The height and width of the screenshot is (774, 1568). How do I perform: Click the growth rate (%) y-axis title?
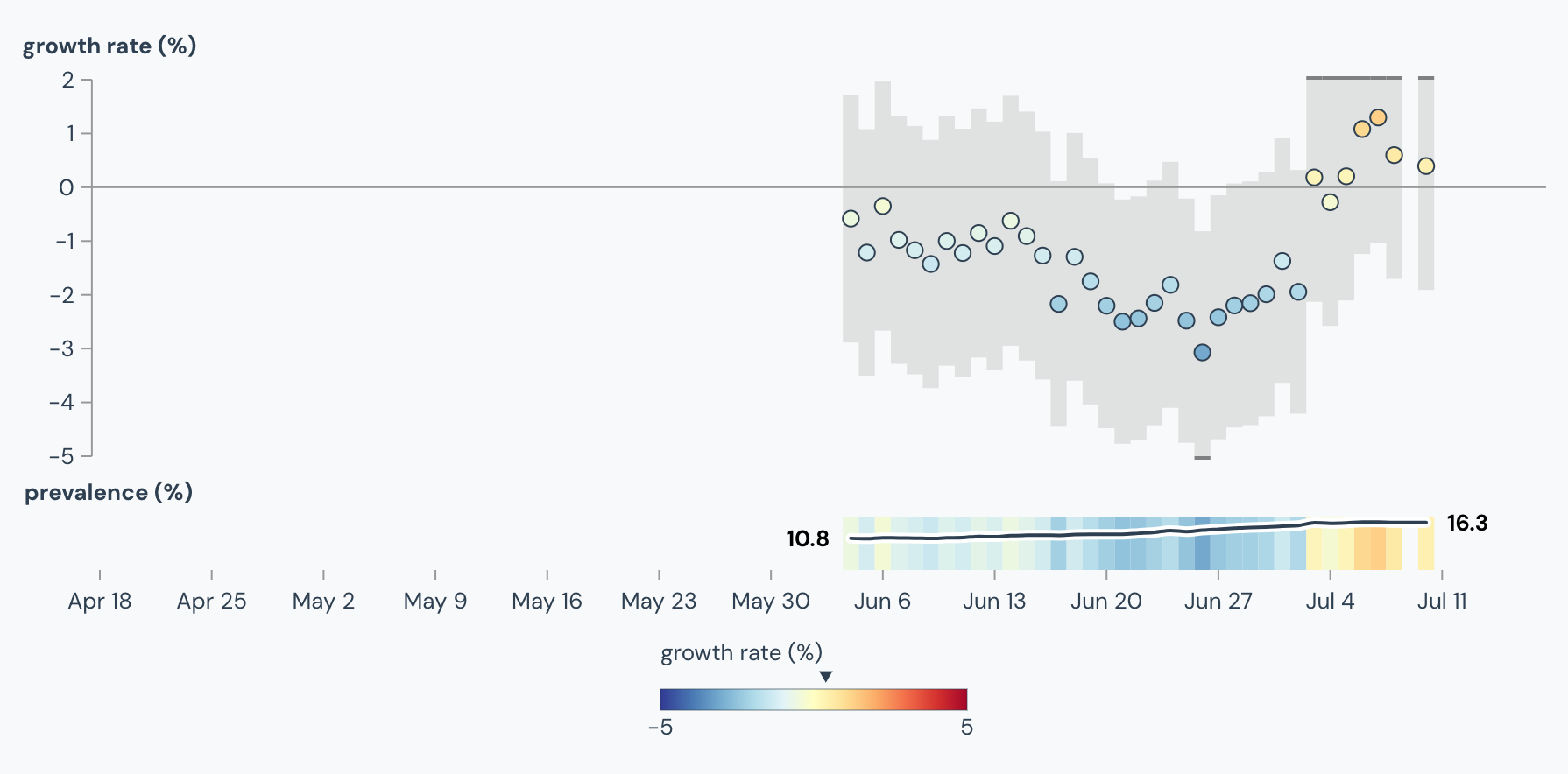coord(109,46)
